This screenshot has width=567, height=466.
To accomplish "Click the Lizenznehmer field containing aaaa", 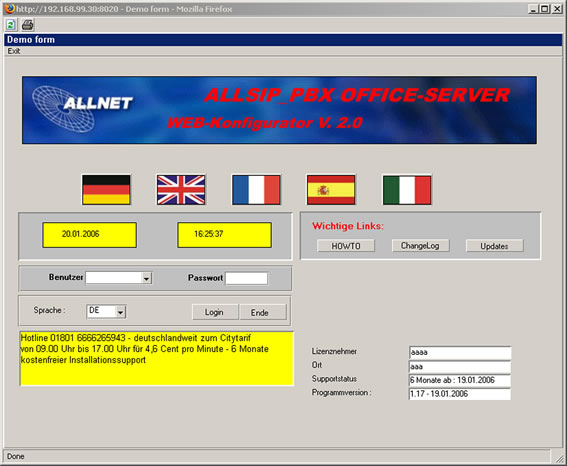I will (460, 352).
